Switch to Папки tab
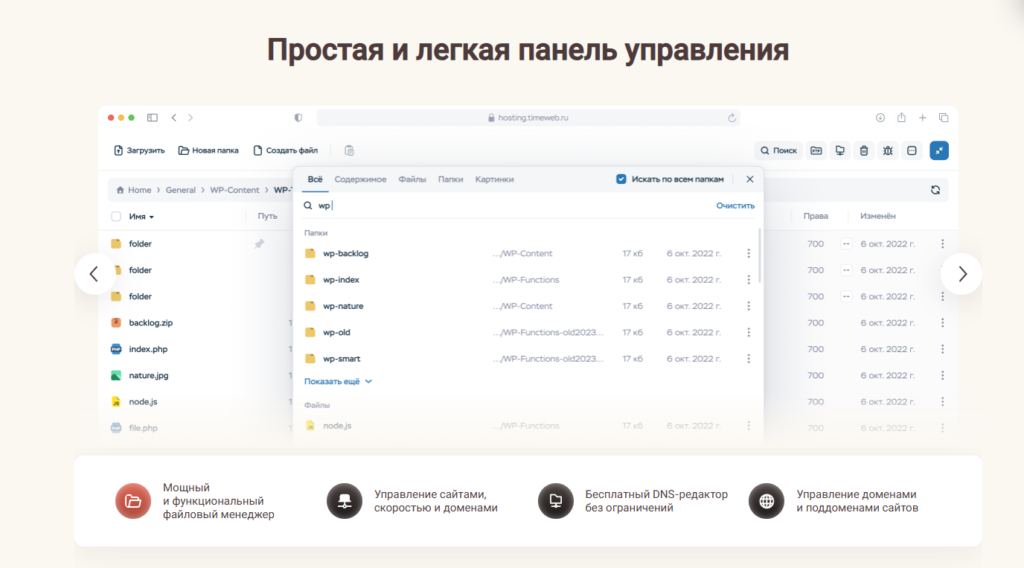1024x568 pixels. coord(451,179)
